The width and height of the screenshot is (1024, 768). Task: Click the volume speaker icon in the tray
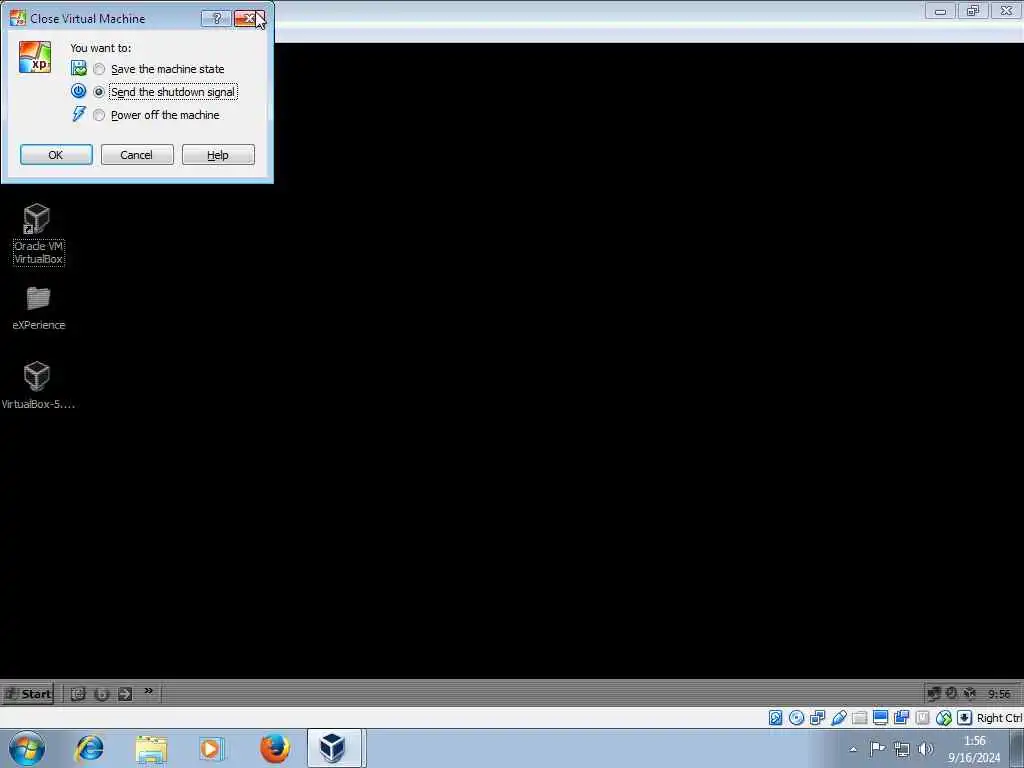pyautogui.click(x=925, y=749)
